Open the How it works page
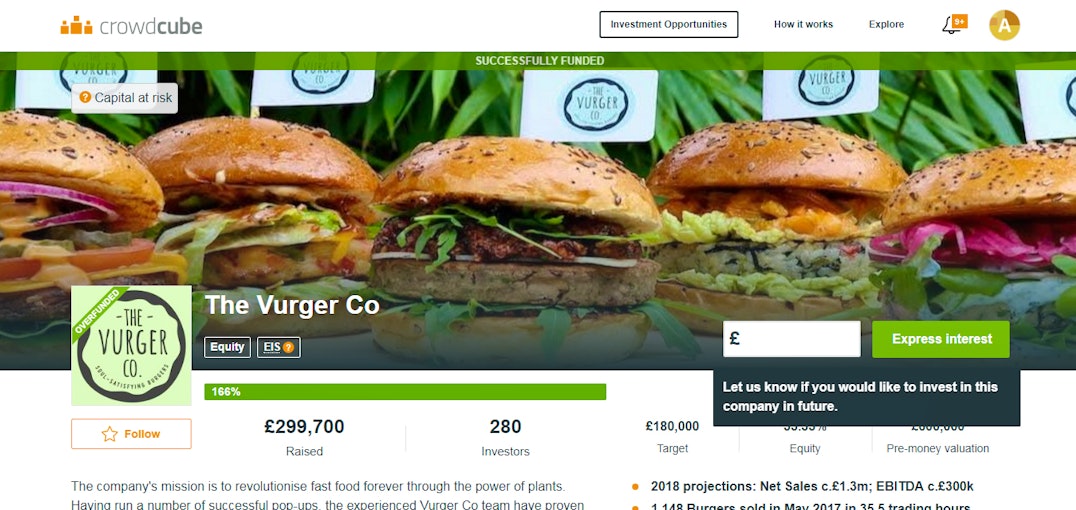This screenshot has width=1076, height=510. pyautogui.click(x=803, y=24)
